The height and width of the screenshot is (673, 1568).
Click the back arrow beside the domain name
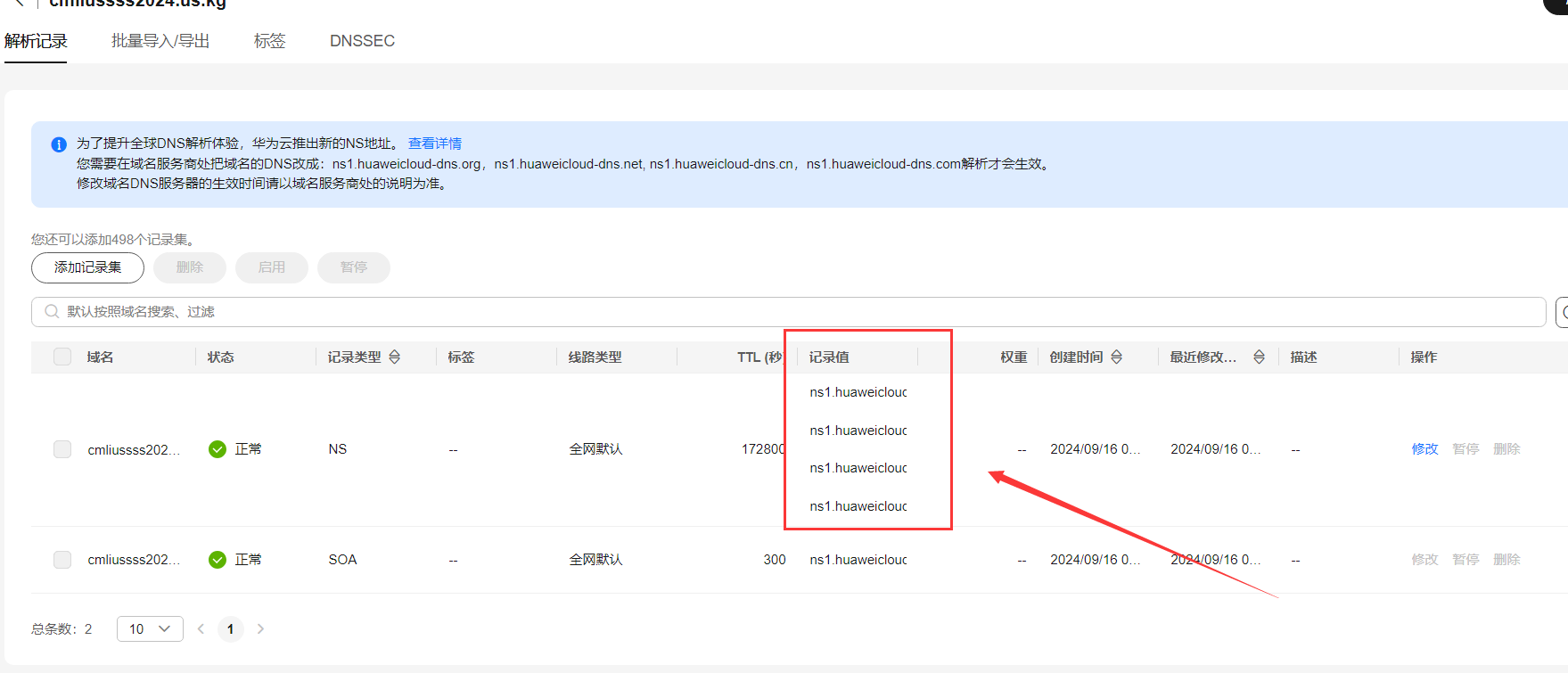coord(20,4)
